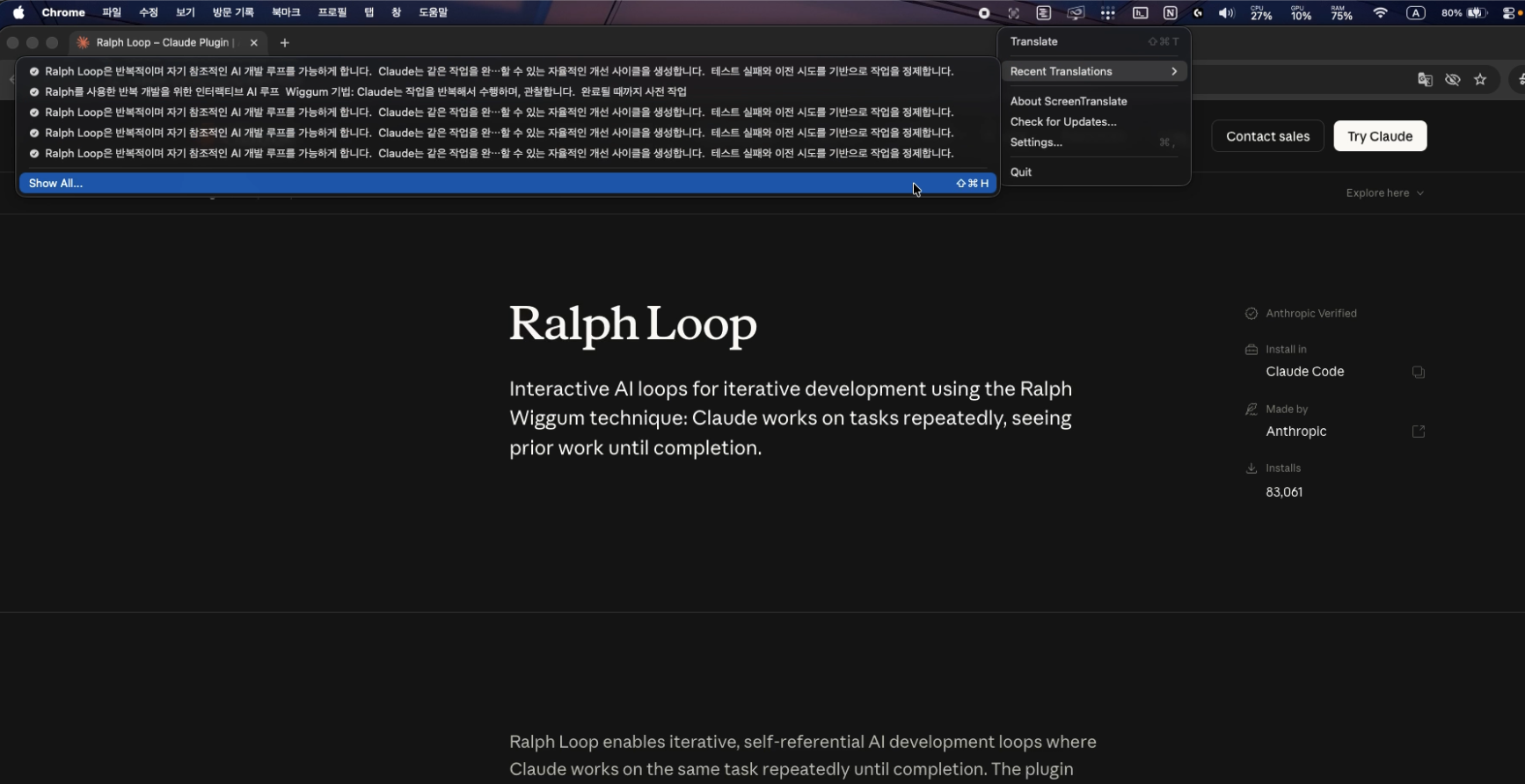Click the Google Translate icon in address bar
1525x784 pixels.
[x=1426, y=79]
